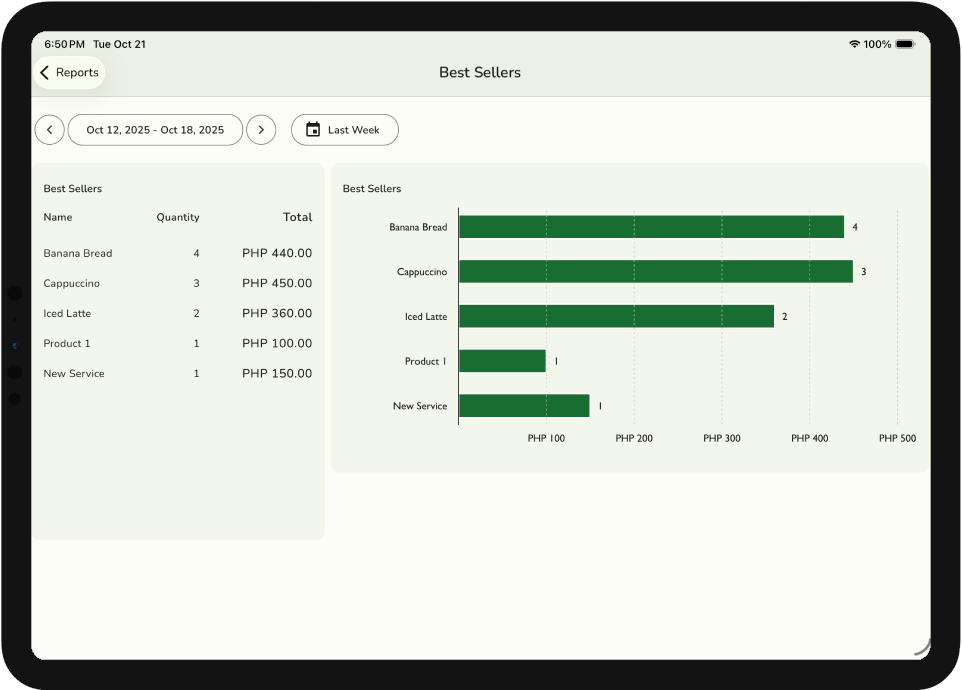The height and width of the screenshot is (690, 962).
Task: Click the next date range arrow
Action: pos(261,130)
